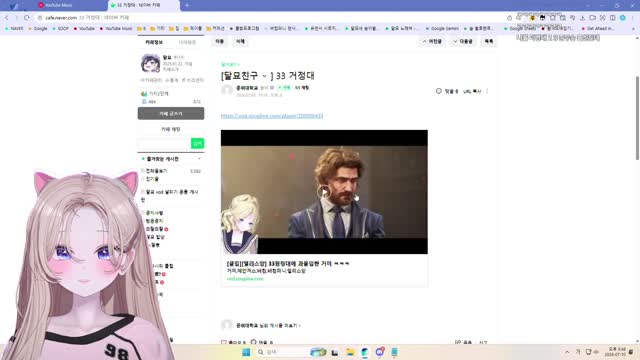
Task: Open the cafe profile picture in the sidebar
Action: coord(151,64)
